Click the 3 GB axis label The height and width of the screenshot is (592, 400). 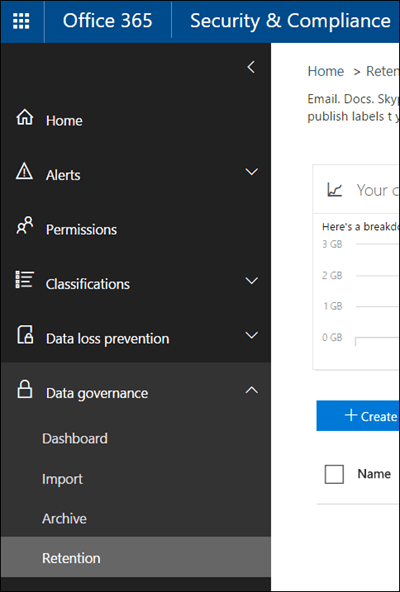(x=332, y=244)
